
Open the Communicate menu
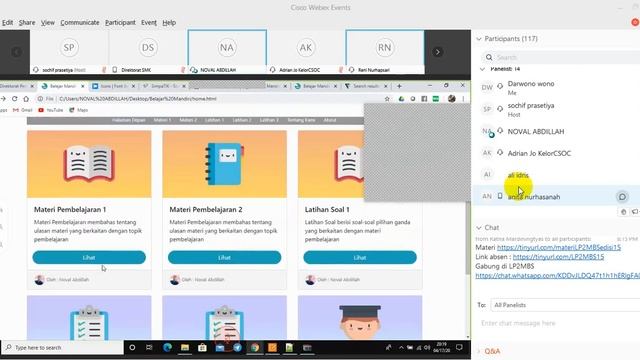pyautogui.click(x=80, y=22)
